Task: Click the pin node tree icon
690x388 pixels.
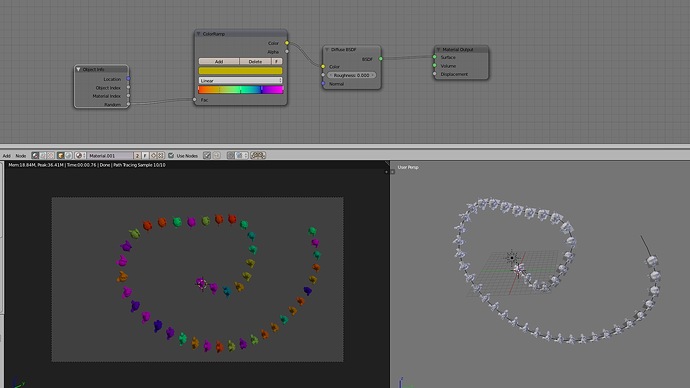Action: pyautogui.click(x=207, y=155)
